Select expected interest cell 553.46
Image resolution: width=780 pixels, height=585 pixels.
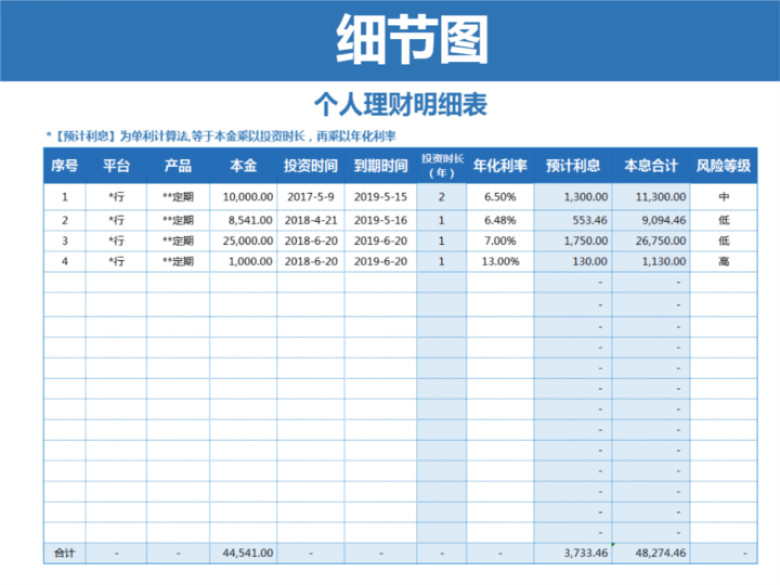(x=573, y=220)
